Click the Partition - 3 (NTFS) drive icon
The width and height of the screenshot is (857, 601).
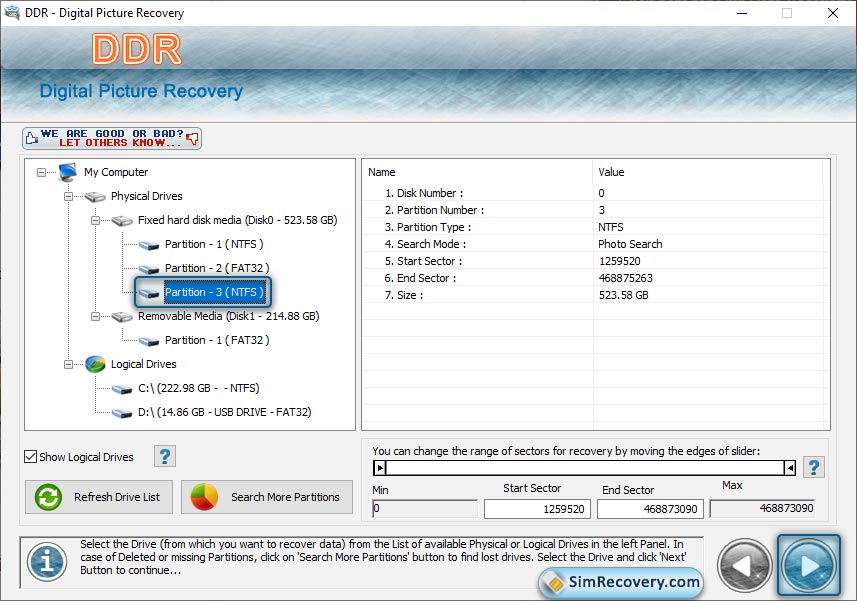pyautogui.click(x=149, y=293)
